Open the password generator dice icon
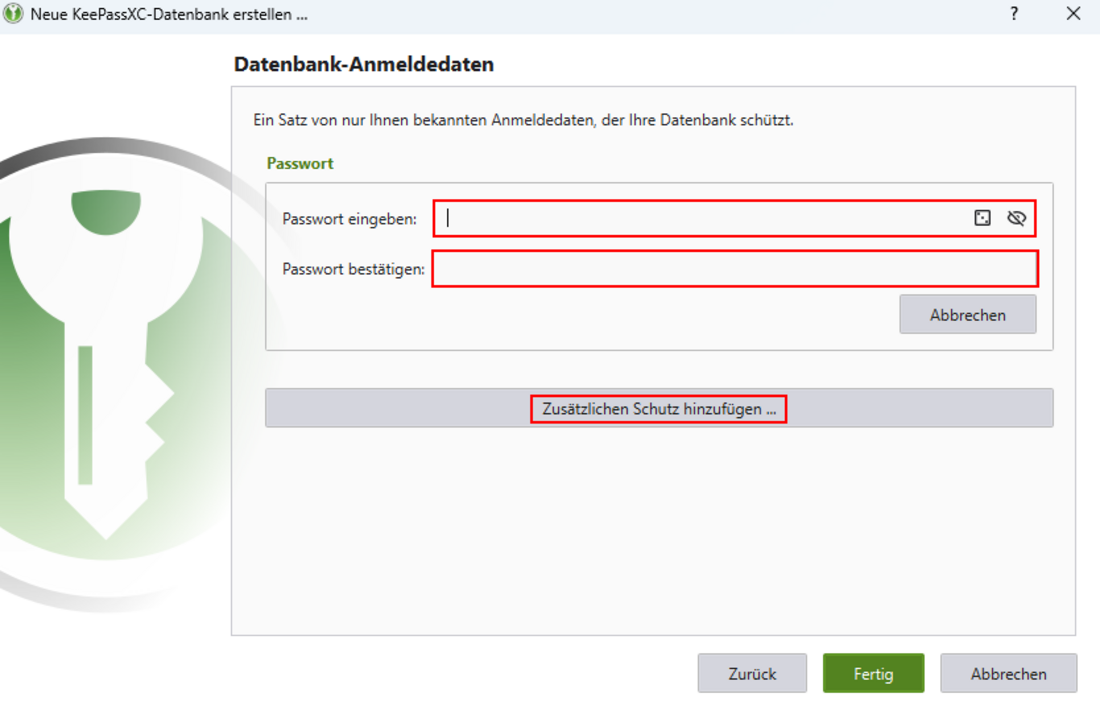This screenshot has height=710, width=1100. [982, 218]
